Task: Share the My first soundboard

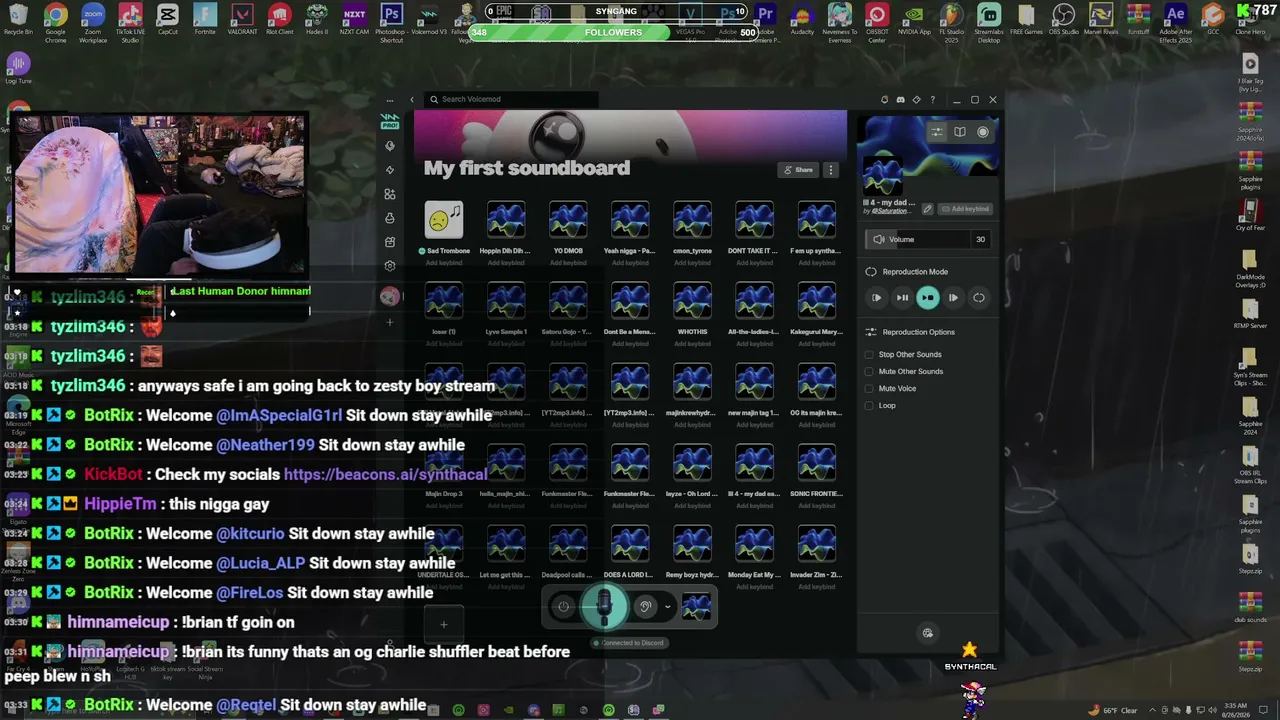Action: 799,170
